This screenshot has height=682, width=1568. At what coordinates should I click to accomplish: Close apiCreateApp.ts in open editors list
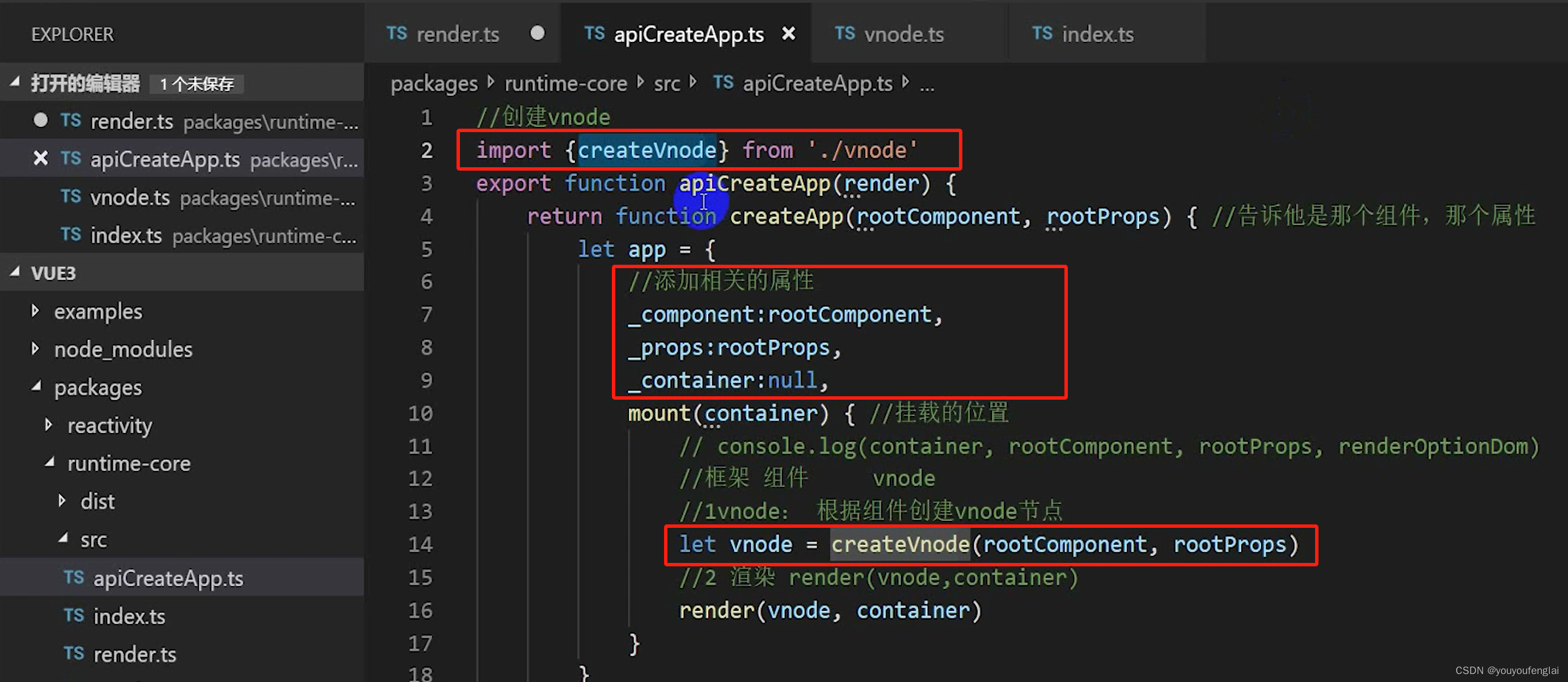point(40,158)
